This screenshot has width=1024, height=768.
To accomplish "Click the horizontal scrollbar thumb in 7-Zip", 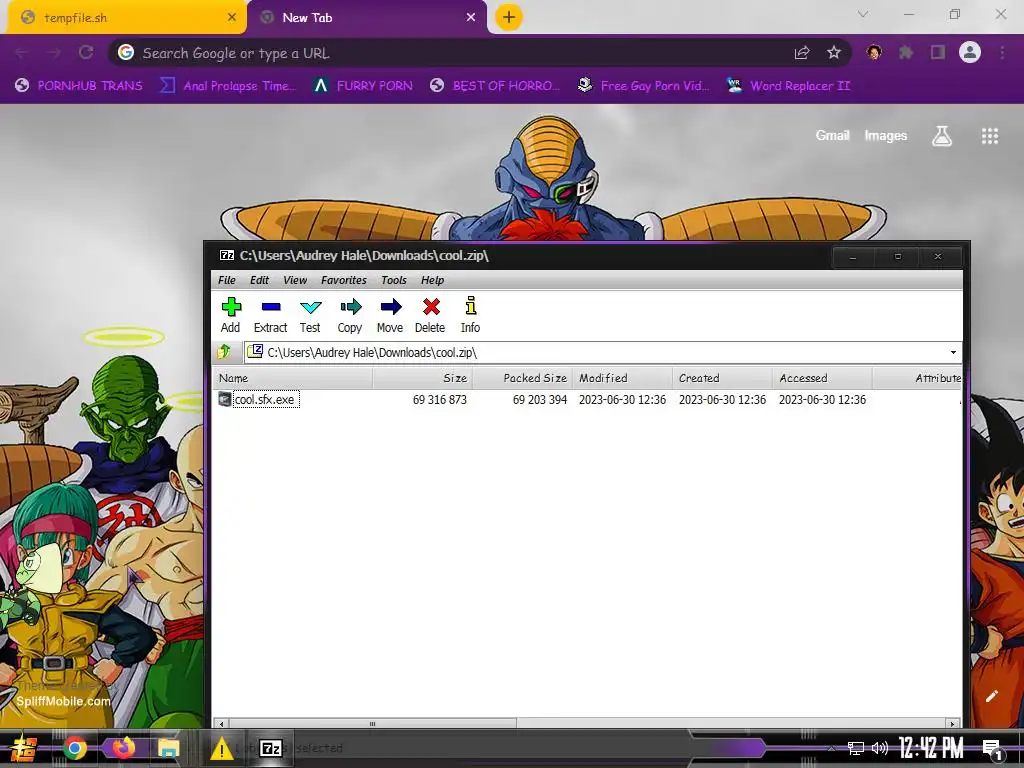I will (372, 724).
